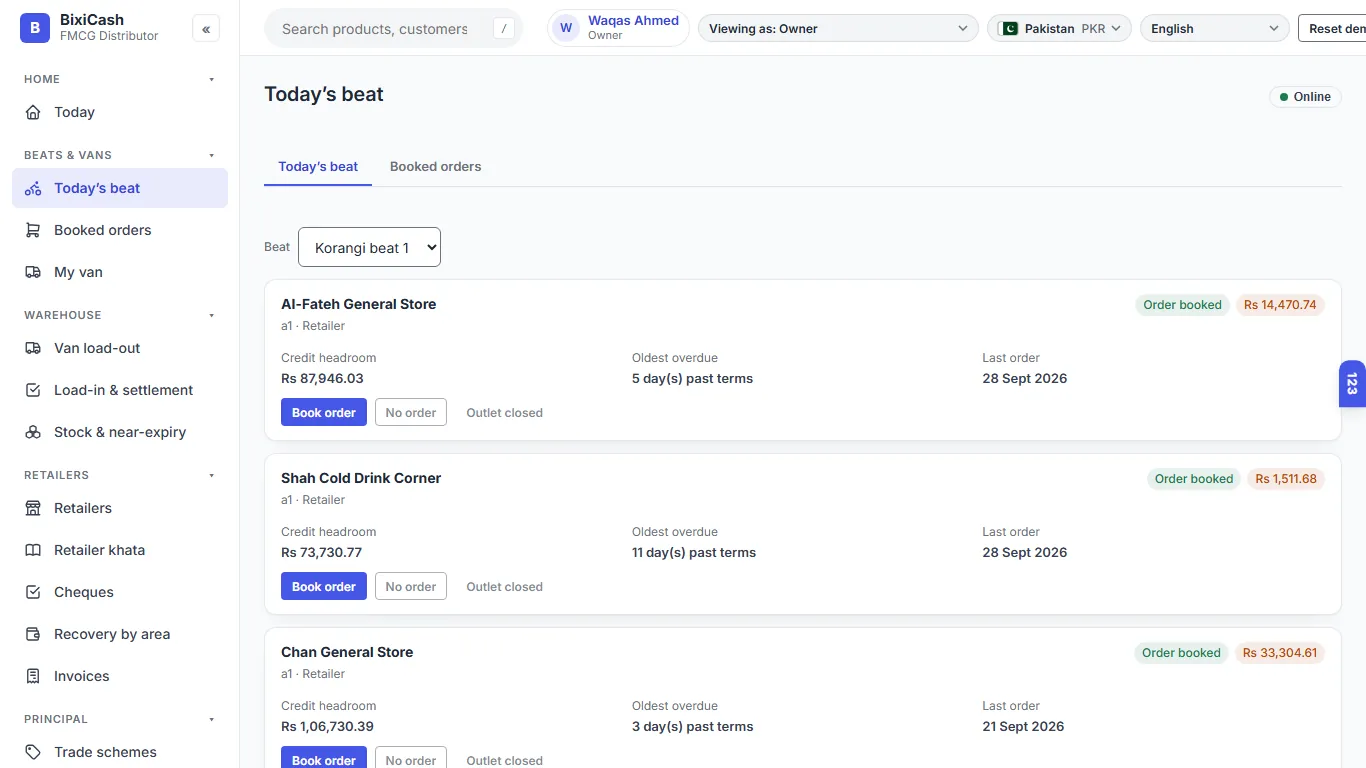Click the Today home icon
This screenshot has width=1366, height=768.
(33, 112)
